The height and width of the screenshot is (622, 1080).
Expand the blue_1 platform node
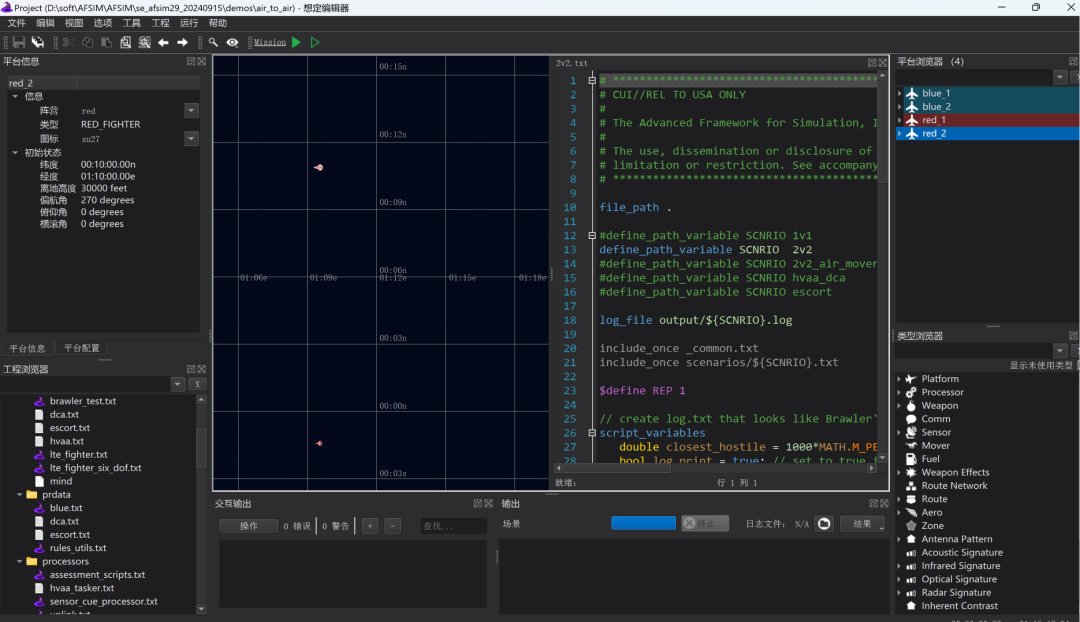900,93
